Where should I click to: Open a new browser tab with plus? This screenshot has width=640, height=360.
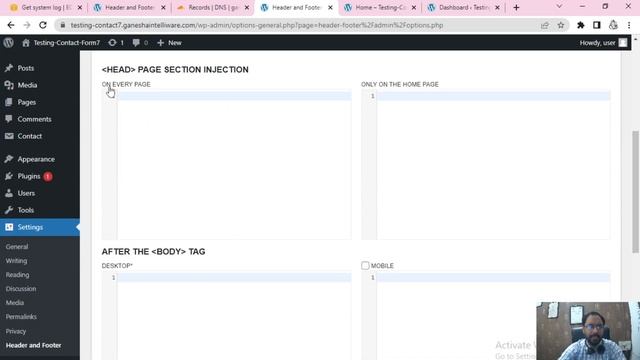click(x=516, y=7)
